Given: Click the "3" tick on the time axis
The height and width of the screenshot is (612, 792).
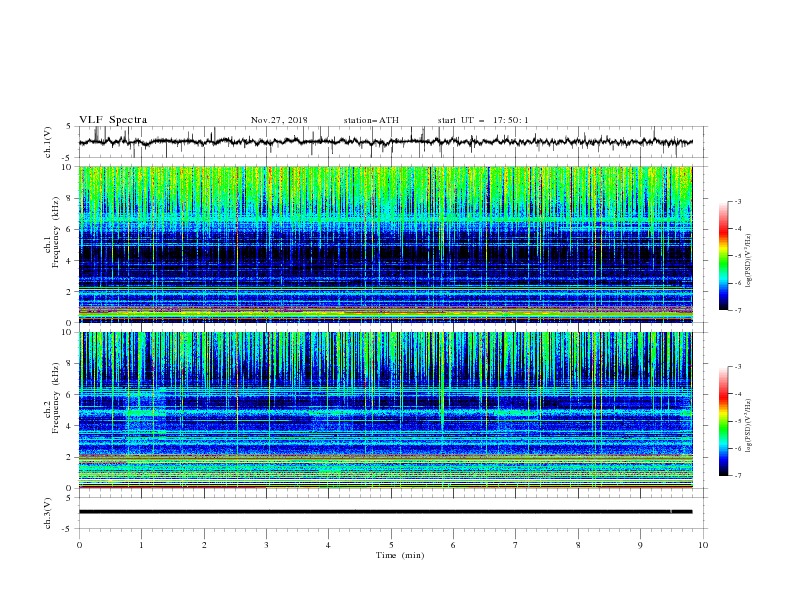Looking at the screenshot, I should point(266,545).
